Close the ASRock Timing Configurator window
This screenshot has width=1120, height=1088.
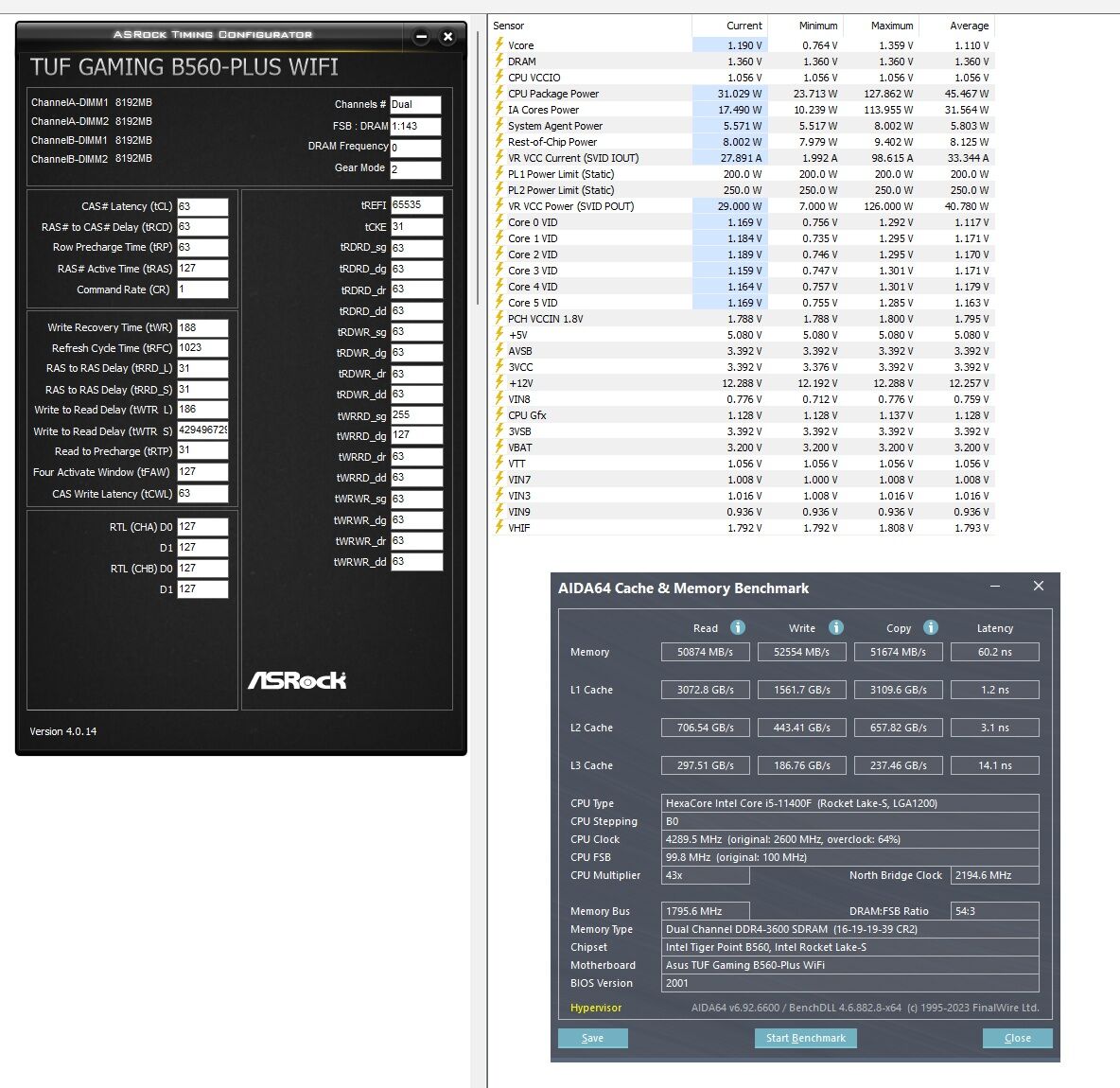(x=447, y=37)
